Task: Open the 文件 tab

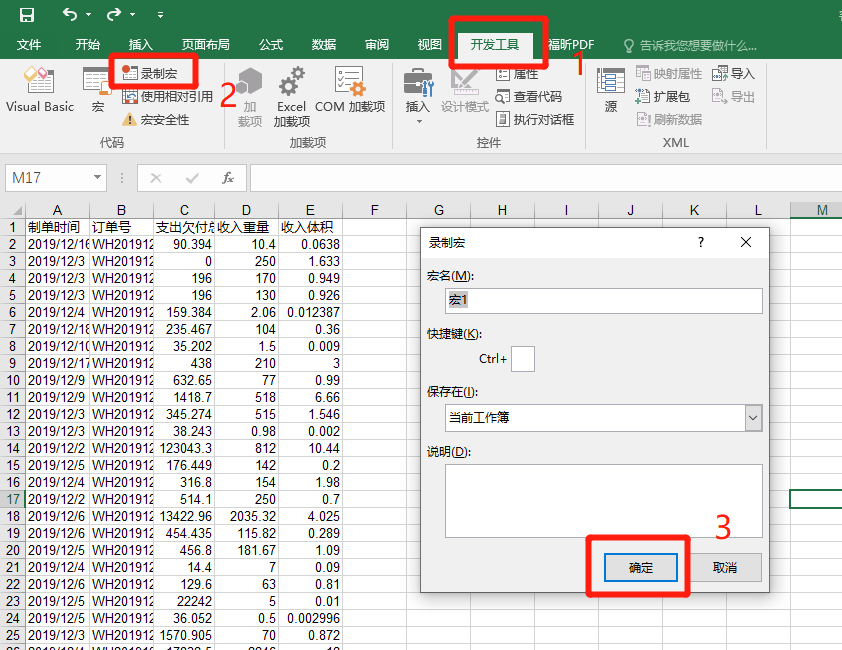Action: pos(29,45)
